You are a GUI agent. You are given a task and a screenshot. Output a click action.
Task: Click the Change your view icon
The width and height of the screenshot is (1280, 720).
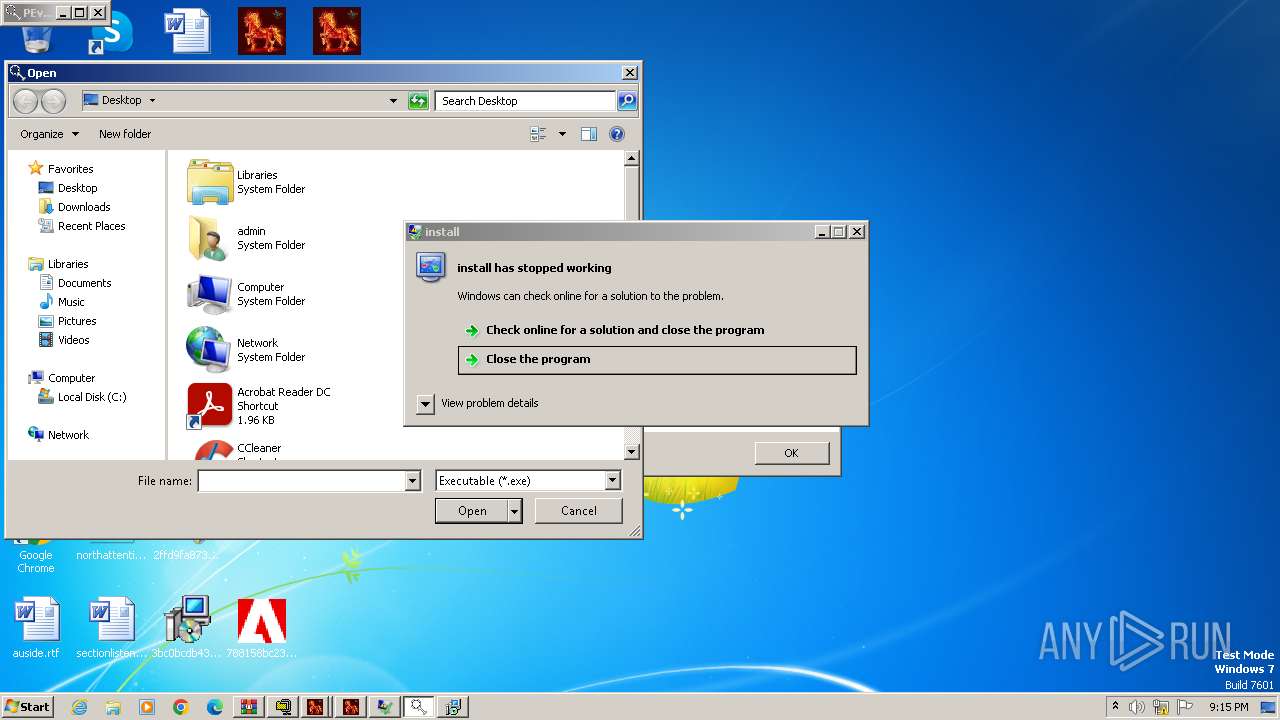coord(539,134)
